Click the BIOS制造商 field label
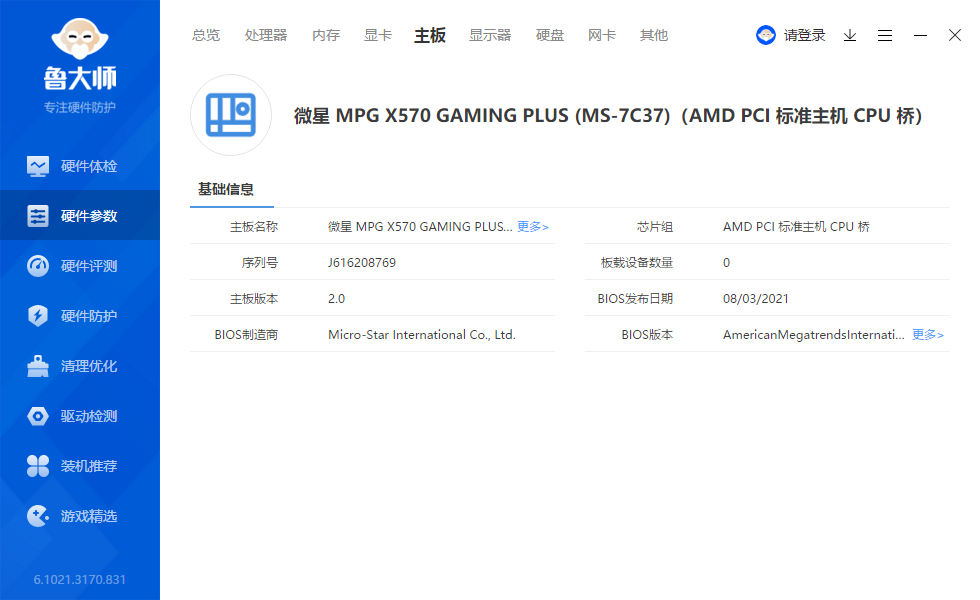This screenshot has width=980, height=600. pyautogui.click(x=246, y=335)
